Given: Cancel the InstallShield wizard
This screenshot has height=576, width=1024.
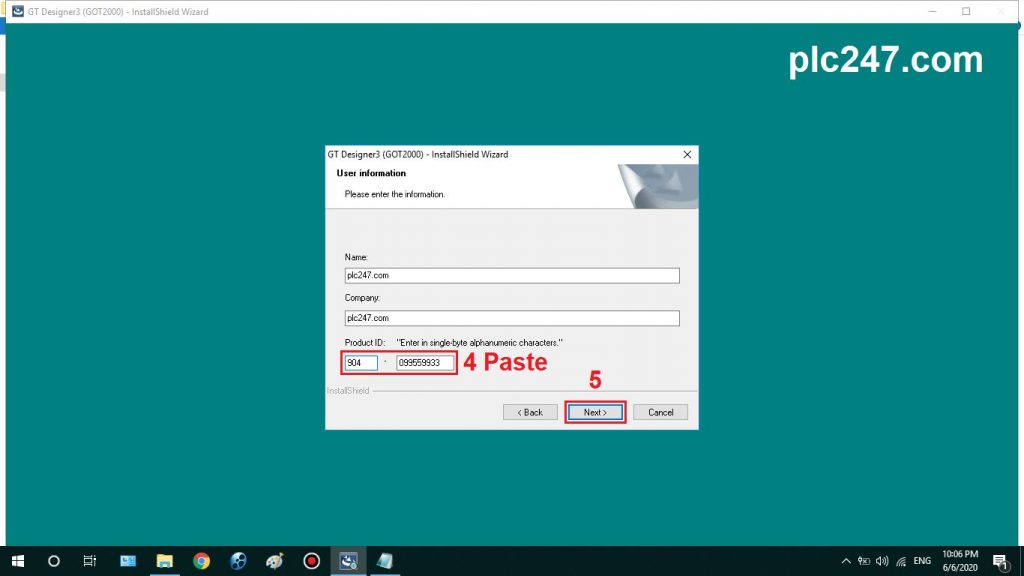Looking at the screenshot, I should [x=660, y=412].
